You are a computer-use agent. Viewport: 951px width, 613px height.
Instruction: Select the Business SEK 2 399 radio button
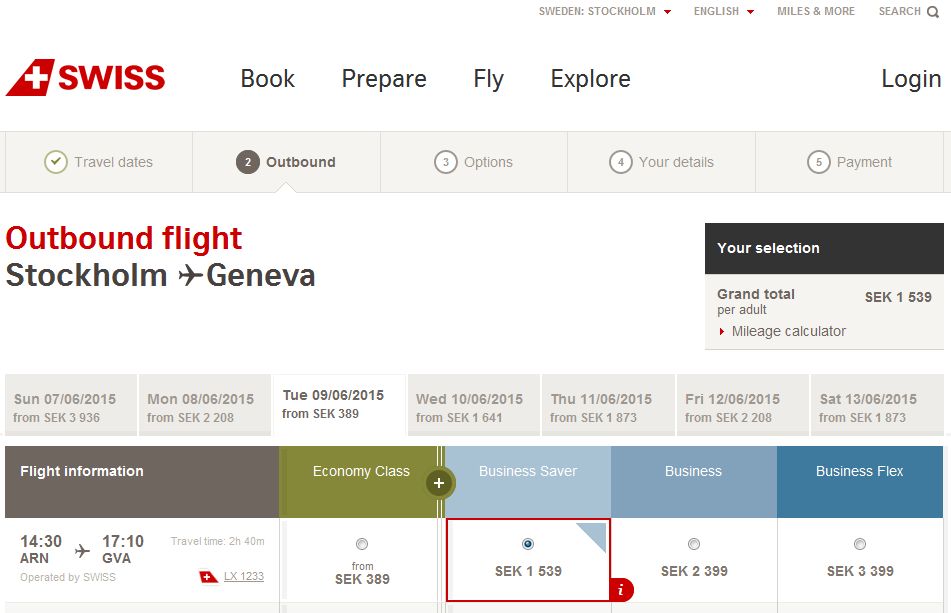coord(694,544)
